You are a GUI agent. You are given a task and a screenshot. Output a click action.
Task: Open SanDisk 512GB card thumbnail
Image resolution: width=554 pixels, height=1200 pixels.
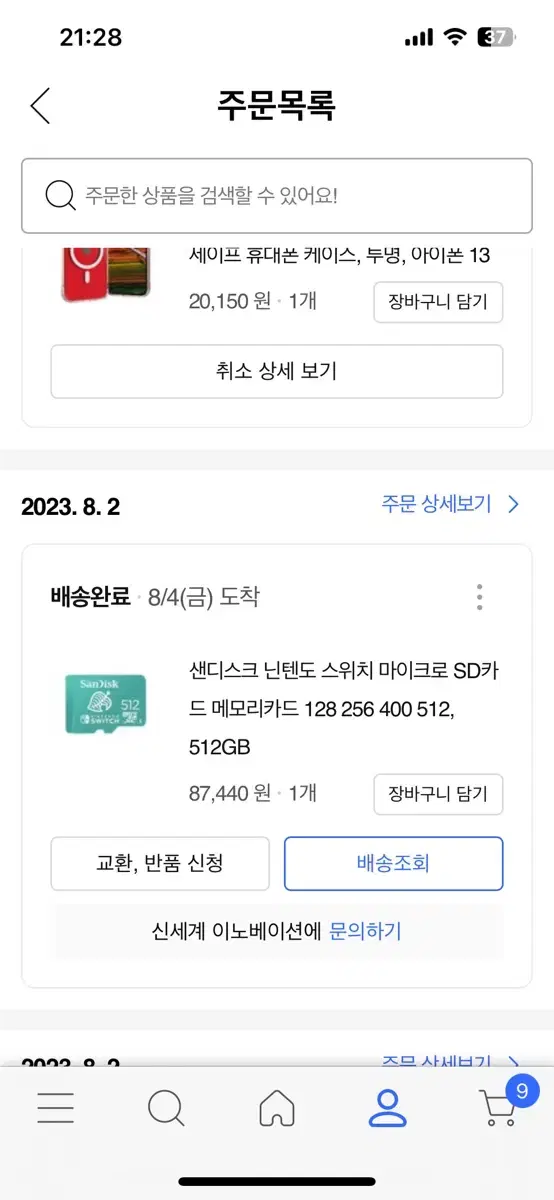106,704
